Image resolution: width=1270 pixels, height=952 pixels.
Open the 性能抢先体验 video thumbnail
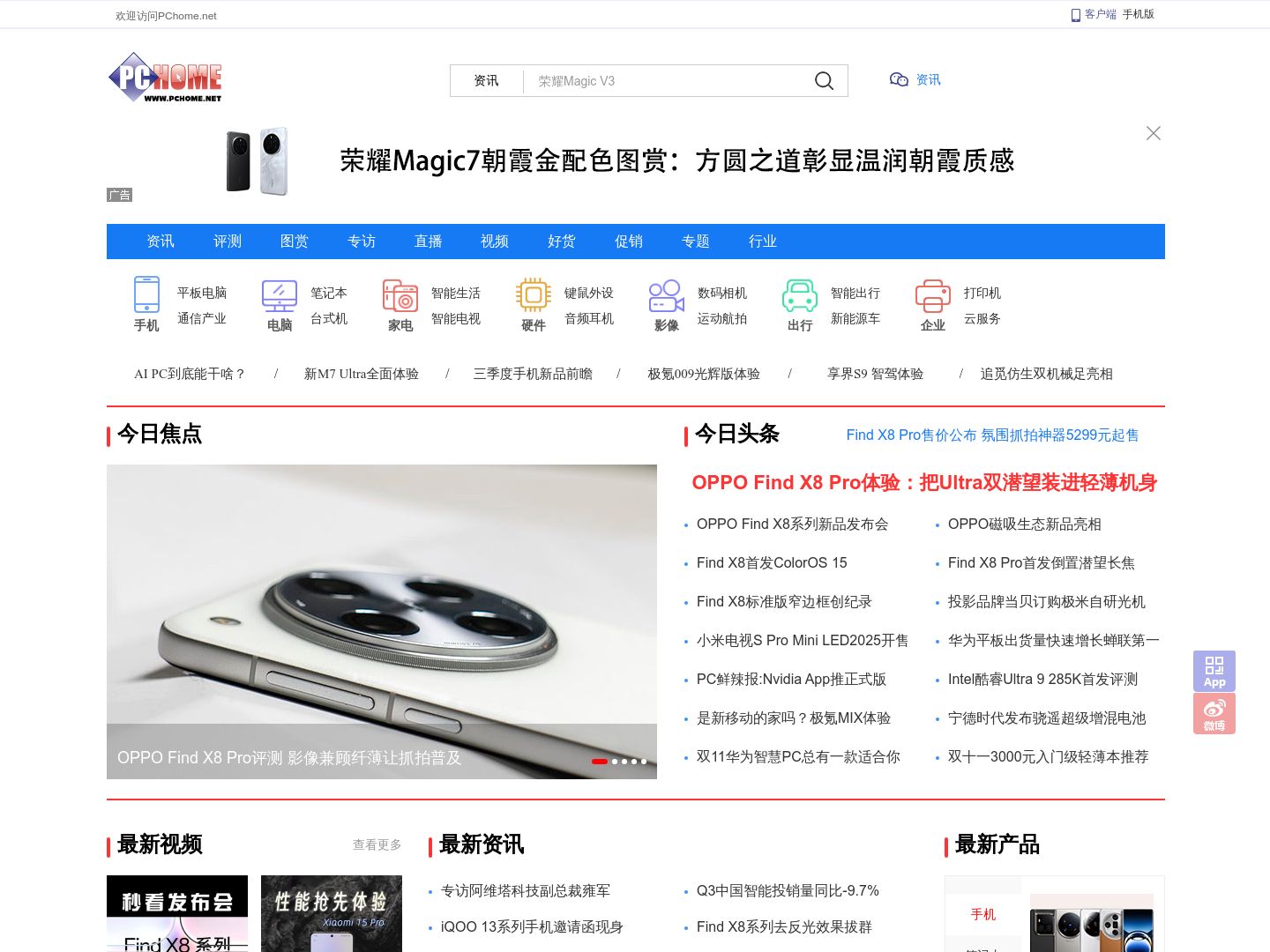[332, 913]
